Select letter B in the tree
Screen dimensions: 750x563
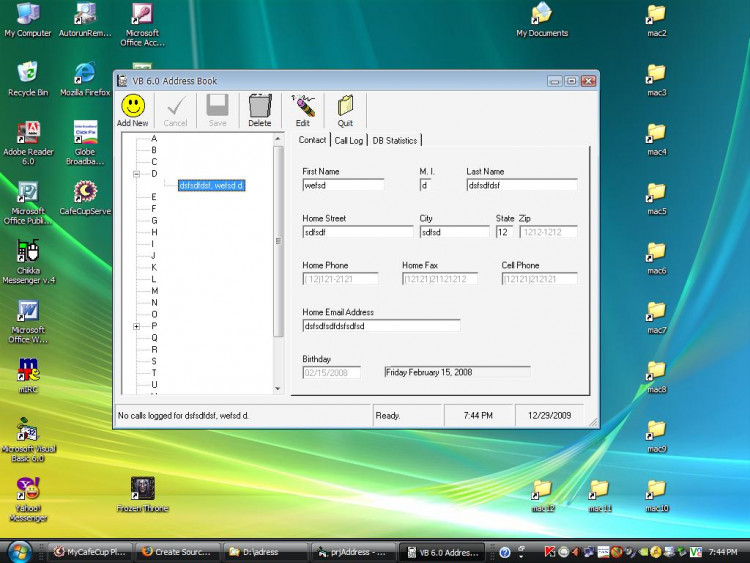click(154, 150)
